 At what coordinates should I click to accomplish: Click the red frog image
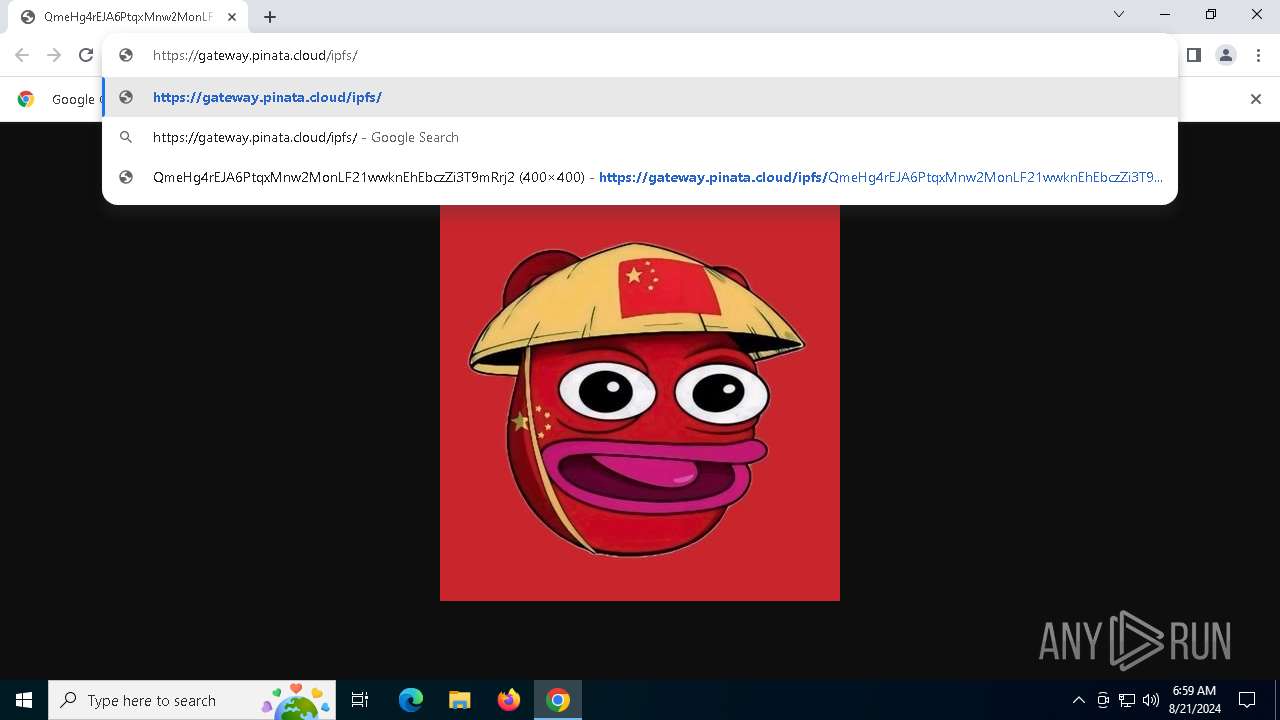tap(640, 401)
